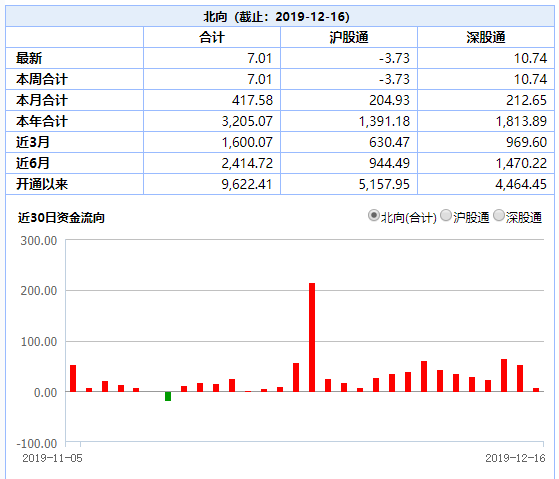Viewport: 559px width, 479px height.
Task: Click the 2019-12-16 end date label
Action: click(x=515, y=458)
